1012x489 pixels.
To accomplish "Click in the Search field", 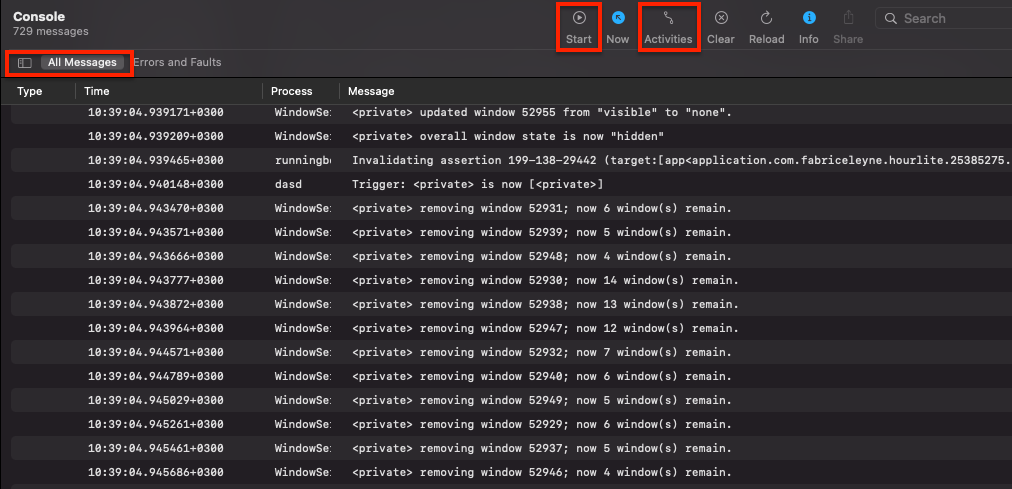I will [950, 18].
